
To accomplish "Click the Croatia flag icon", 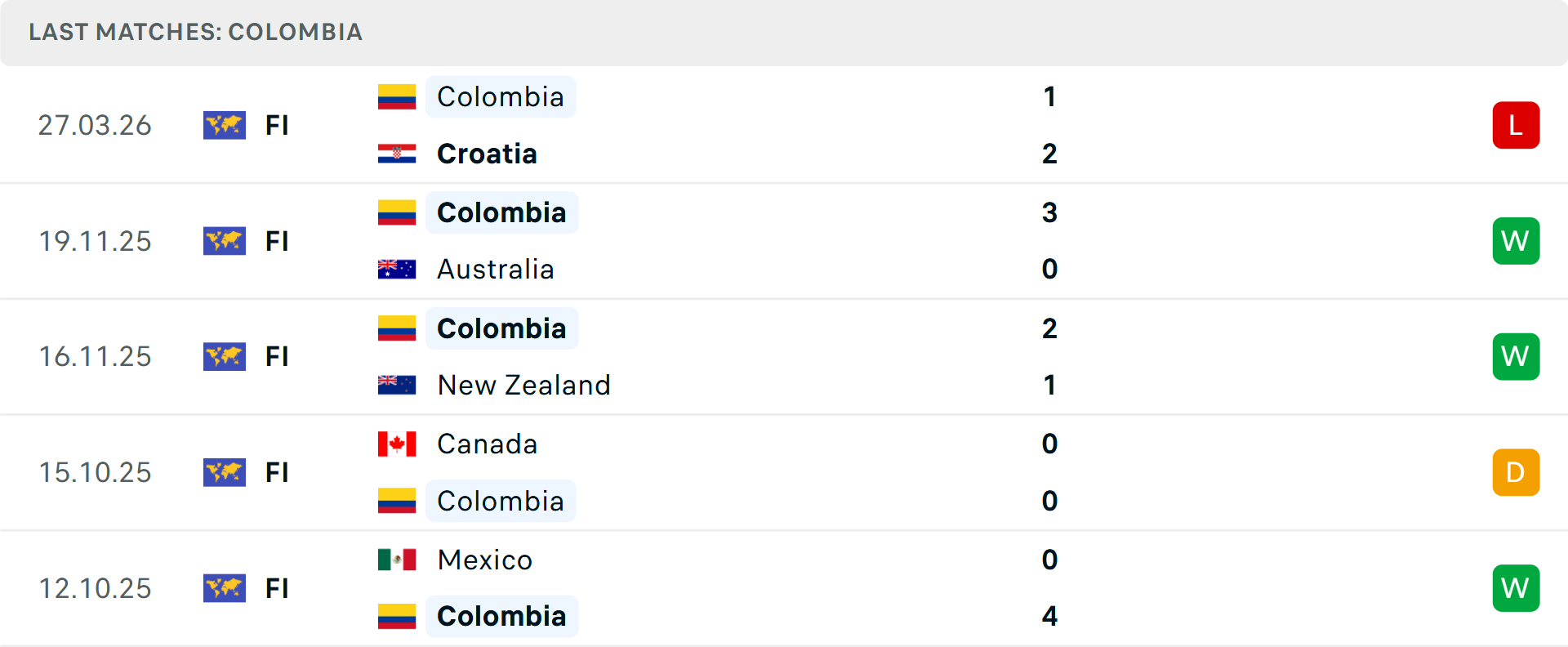I will click(x=397, y=154).
